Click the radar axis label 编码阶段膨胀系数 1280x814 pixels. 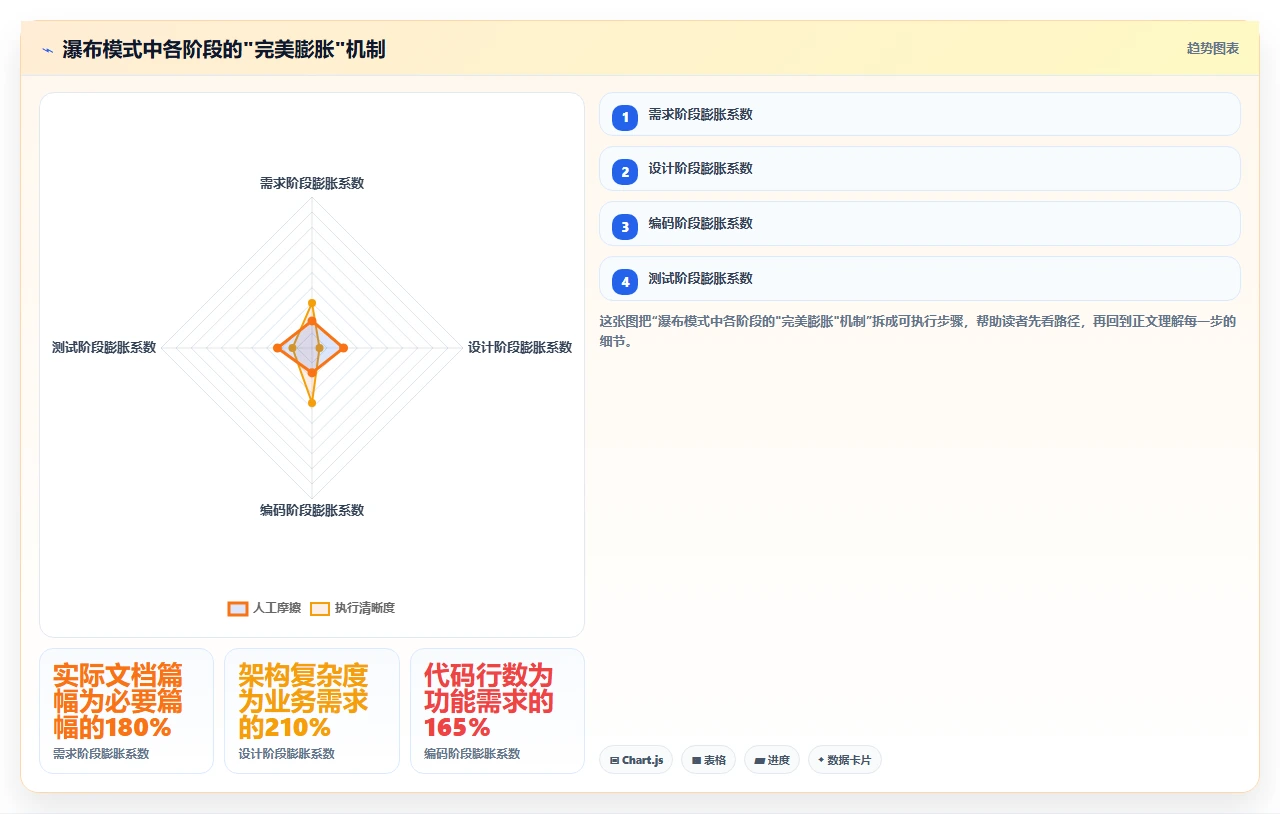312,510
